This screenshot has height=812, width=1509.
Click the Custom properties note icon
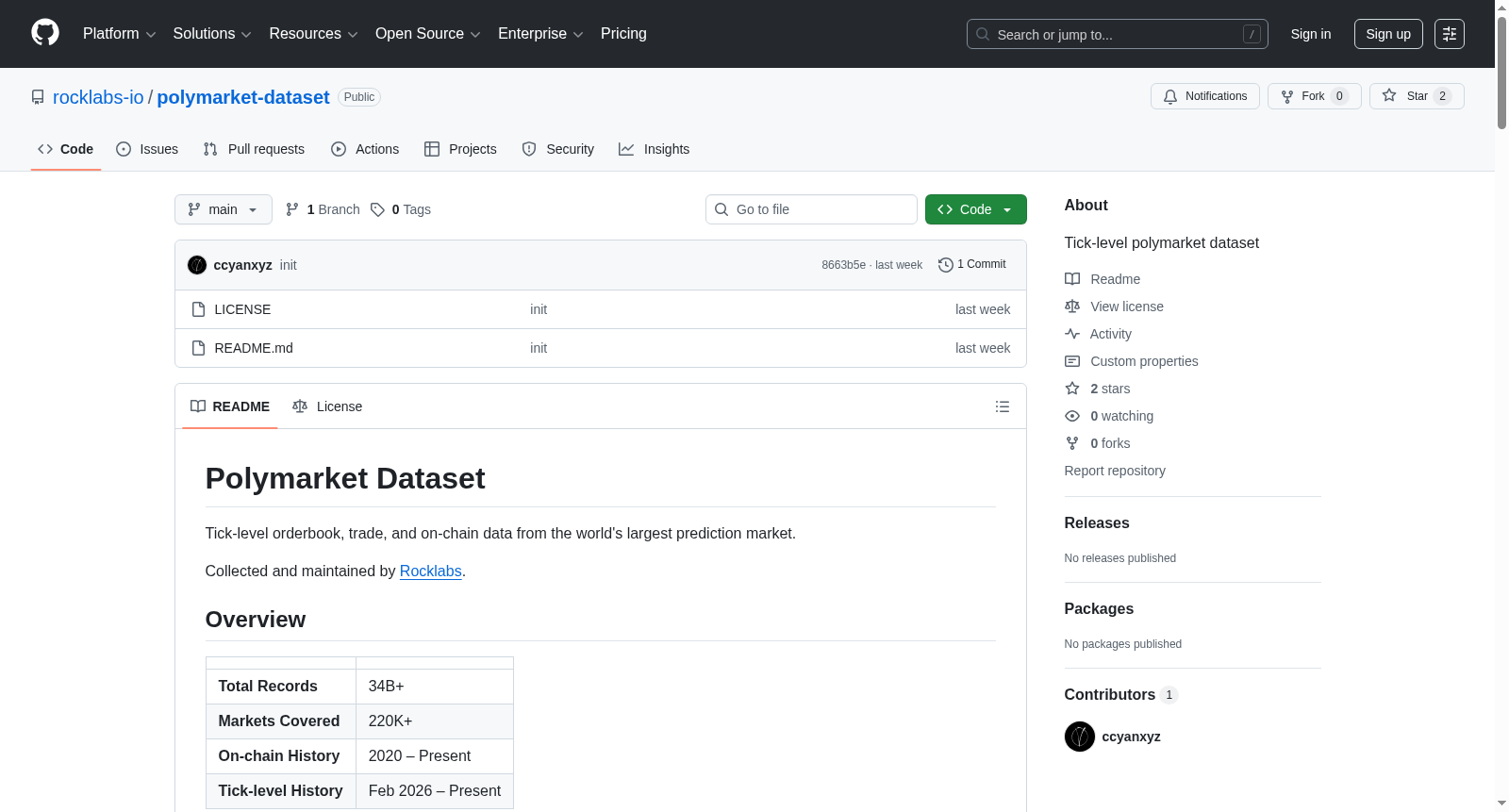coord(1072,361)
